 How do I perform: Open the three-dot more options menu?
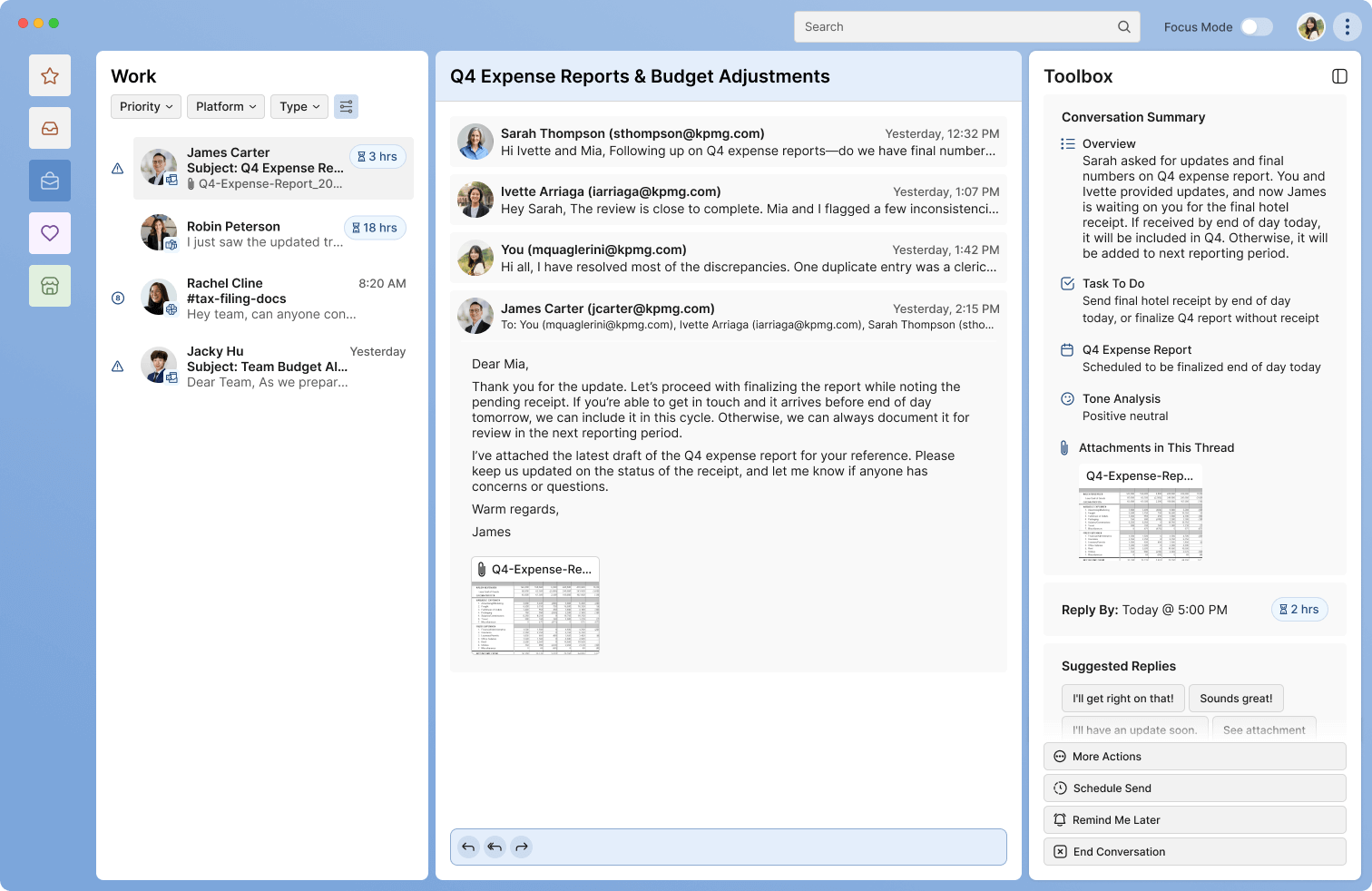[x=1347, y=27]
